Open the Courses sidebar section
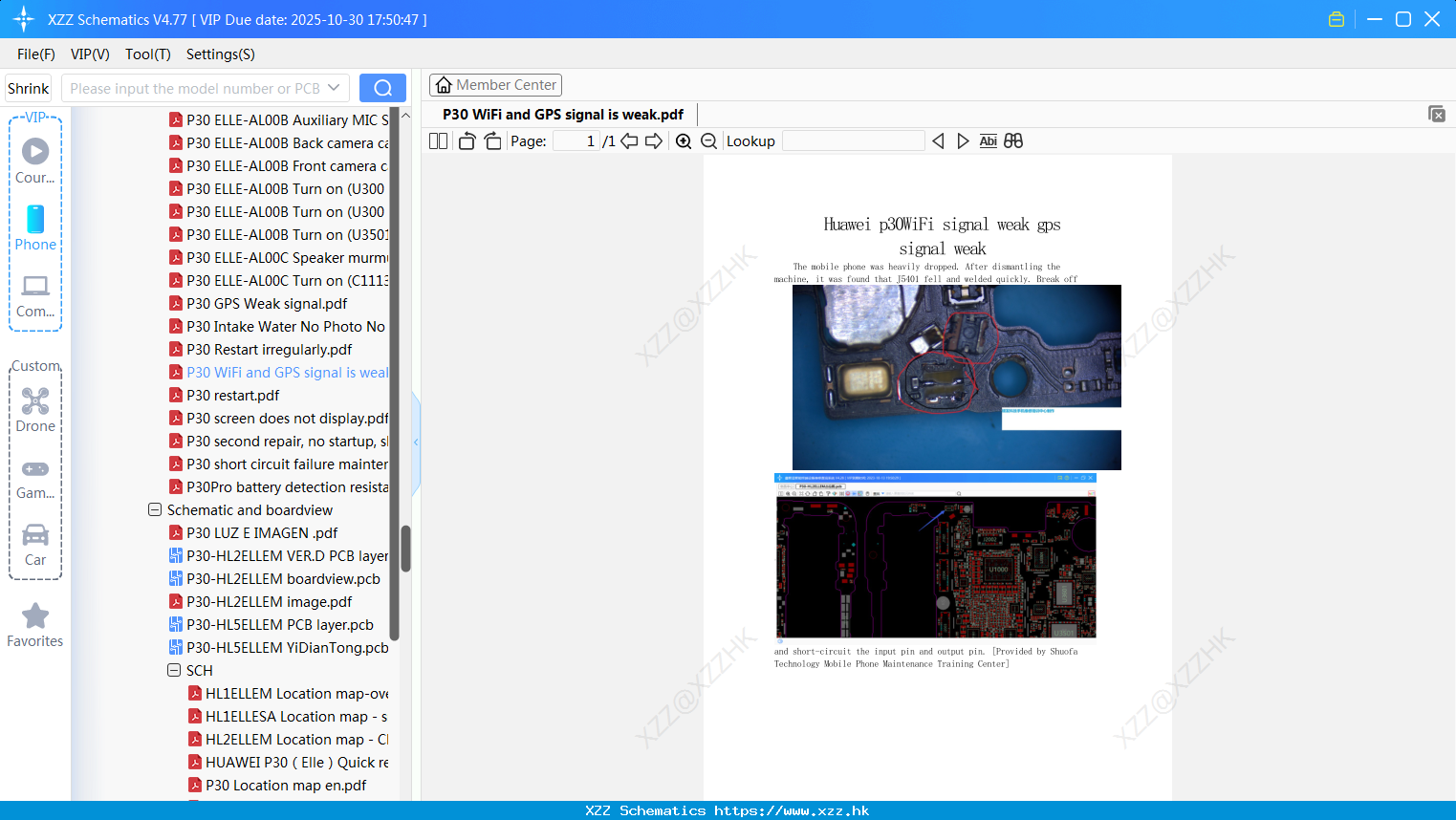Screen dimensions: 1456x820 pyautogui.click(x=35, y=161)
